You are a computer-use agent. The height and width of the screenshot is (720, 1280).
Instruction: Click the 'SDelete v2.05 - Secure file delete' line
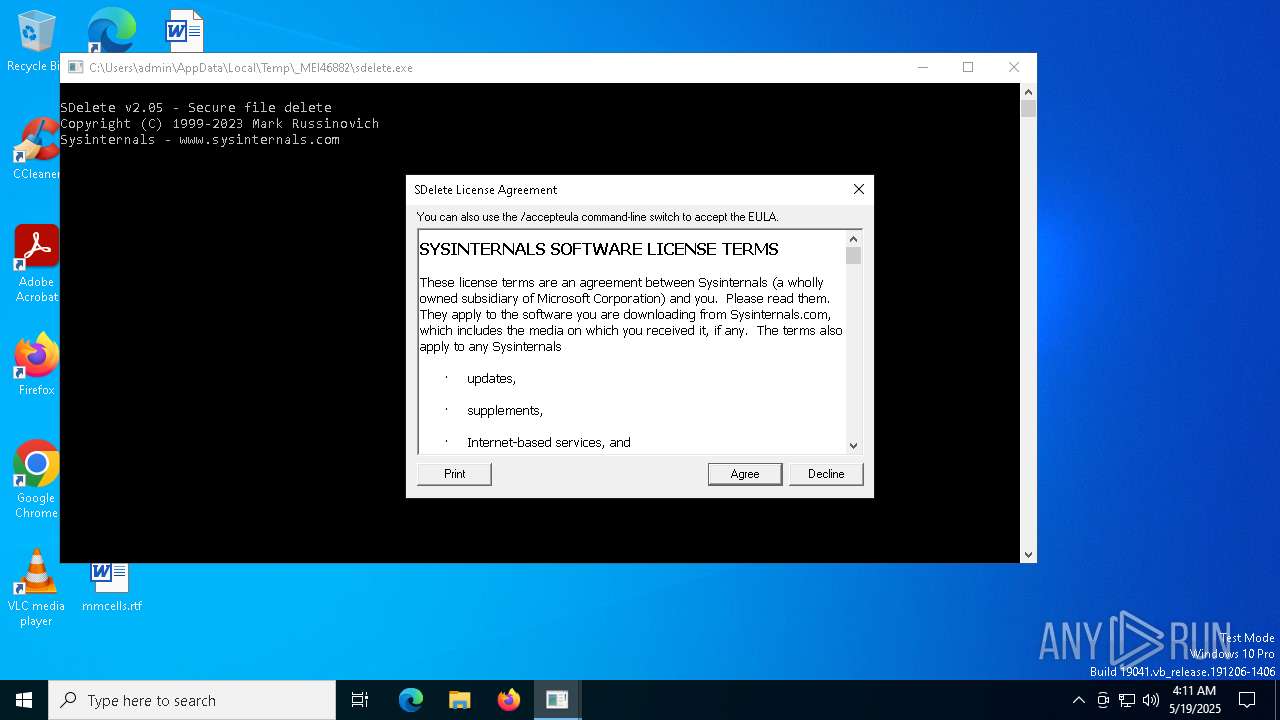click(x=196, y=107)
